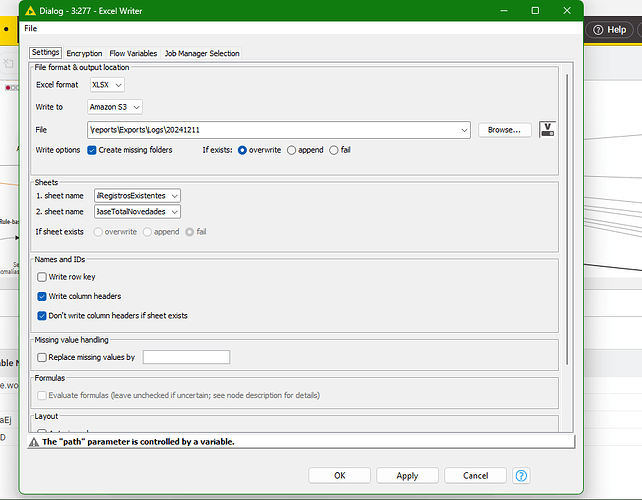Switch to the Encryption tab

click(x=84, y=53)
